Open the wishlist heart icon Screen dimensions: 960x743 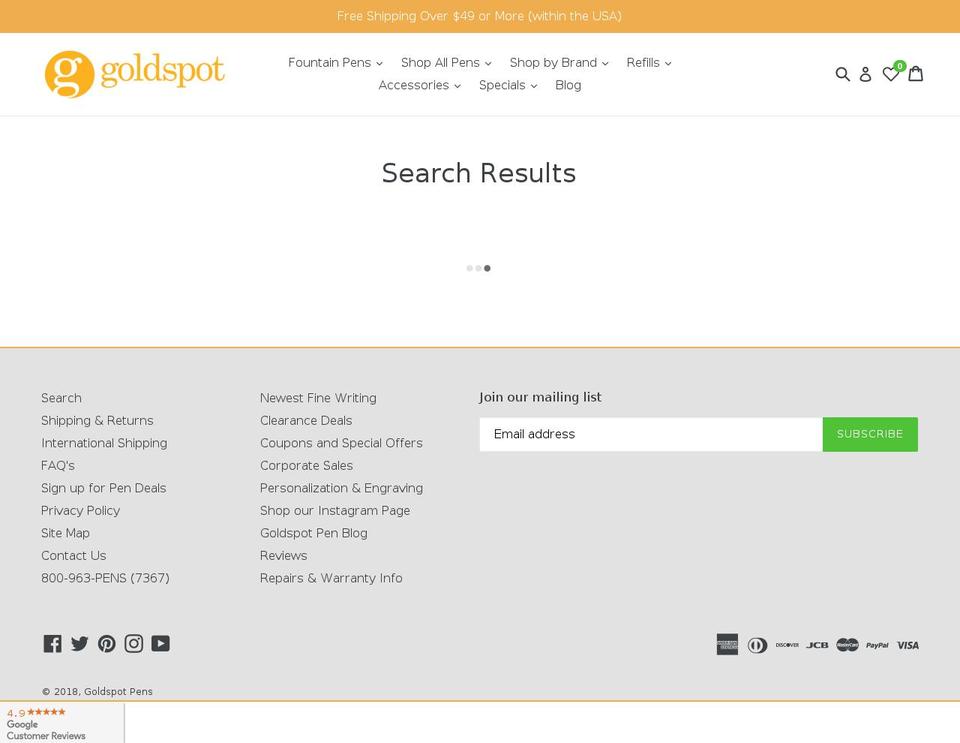pyautogui.click(x=891, y=74)
